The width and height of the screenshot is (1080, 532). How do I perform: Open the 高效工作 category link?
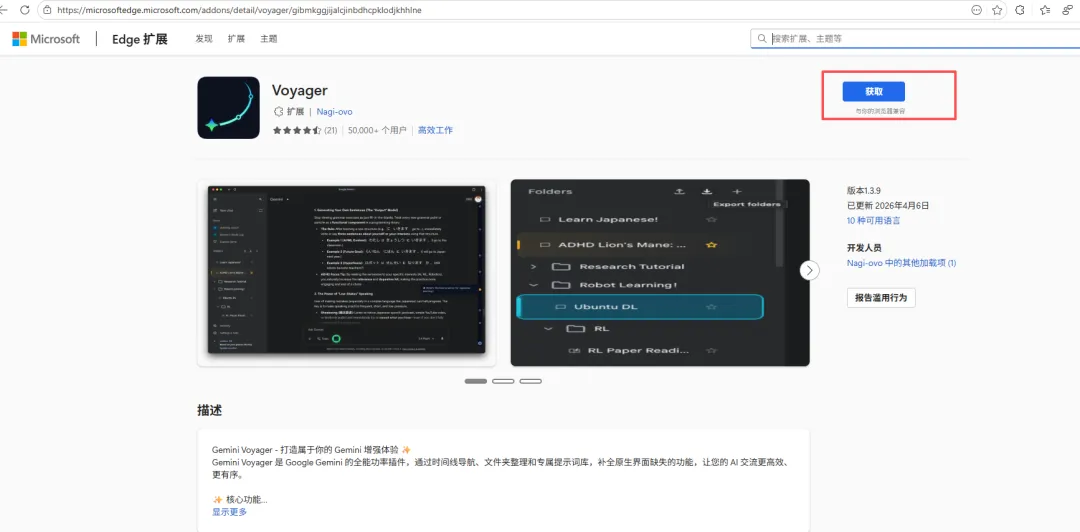click(x=435, y=130)
